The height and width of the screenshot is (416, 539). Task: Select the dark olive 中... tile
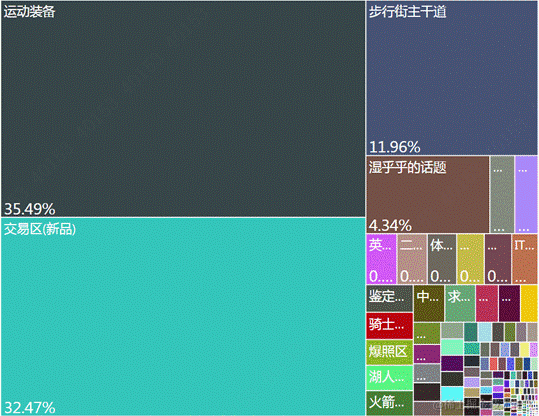(x=429, y=303)
